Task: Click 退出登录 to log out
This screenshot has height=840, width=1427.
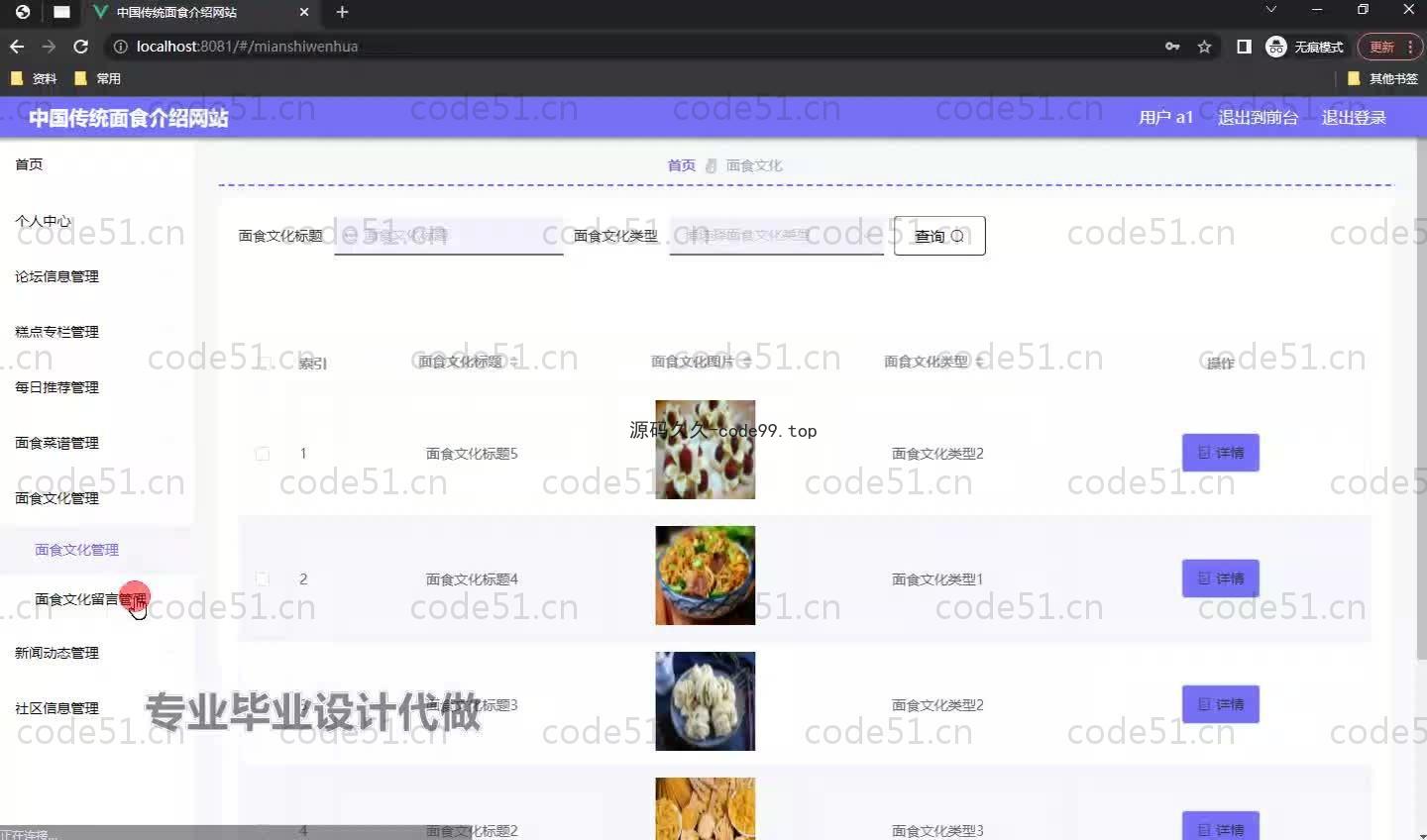Action: [x=1354, y=117]
